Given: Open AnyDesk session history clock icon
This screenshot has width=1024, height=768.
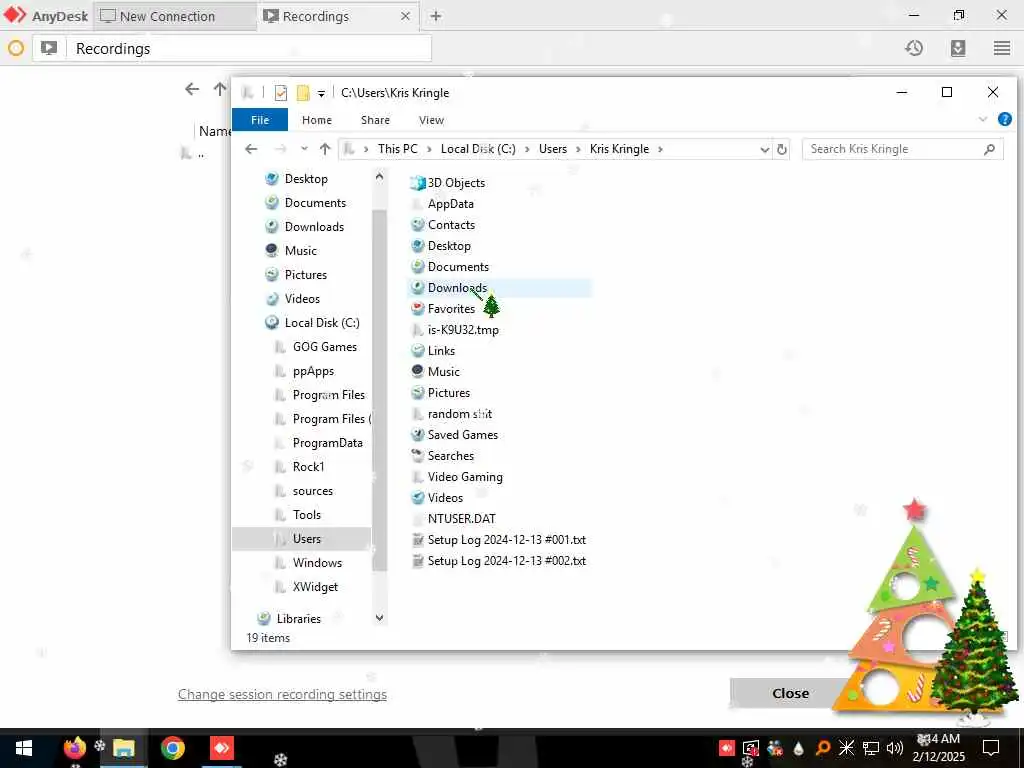Looking at the screenshot, I should tap(914, 48).
